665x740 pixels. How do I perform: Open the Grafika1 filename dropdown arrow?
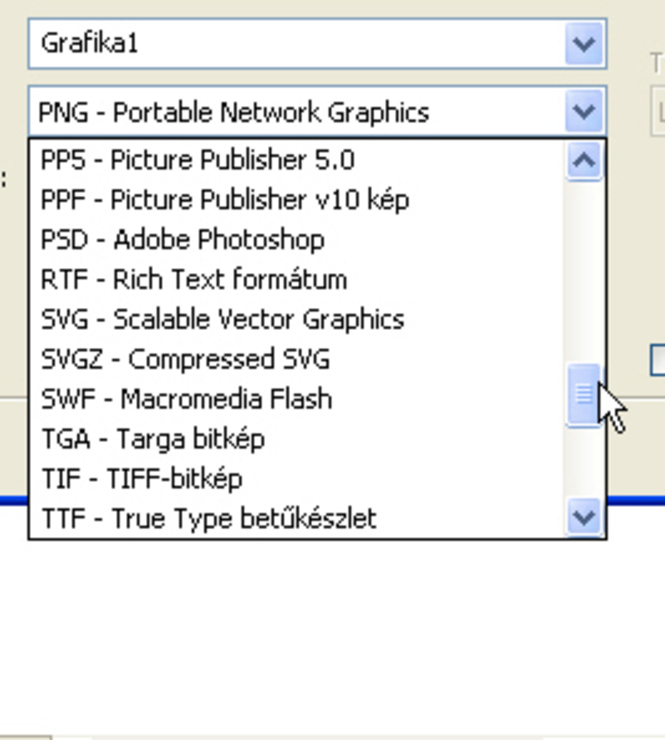tap(584, 44)
